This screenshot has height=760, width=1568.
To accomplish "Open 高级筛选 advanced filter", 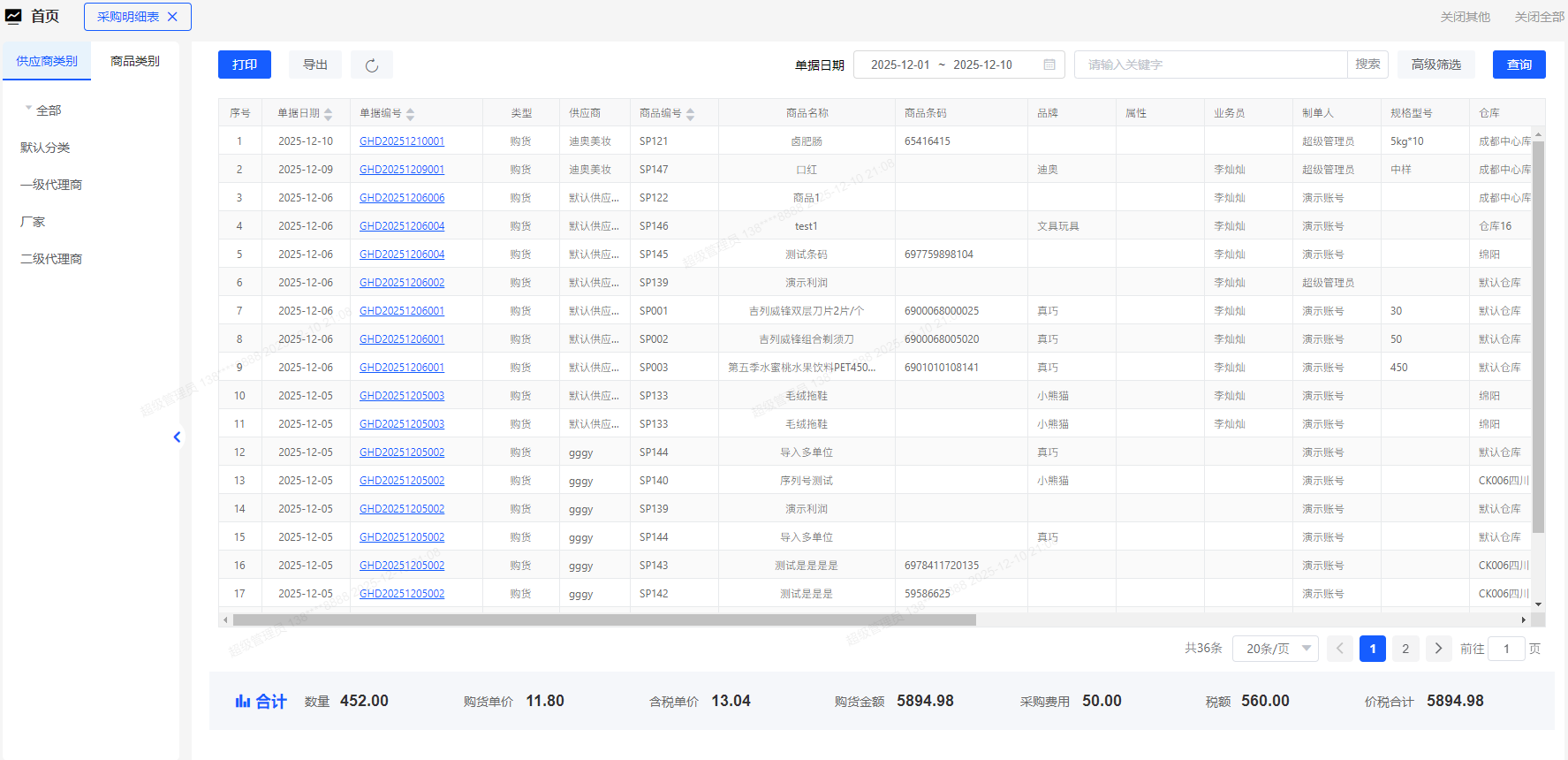I will [x=1435, y=65].
